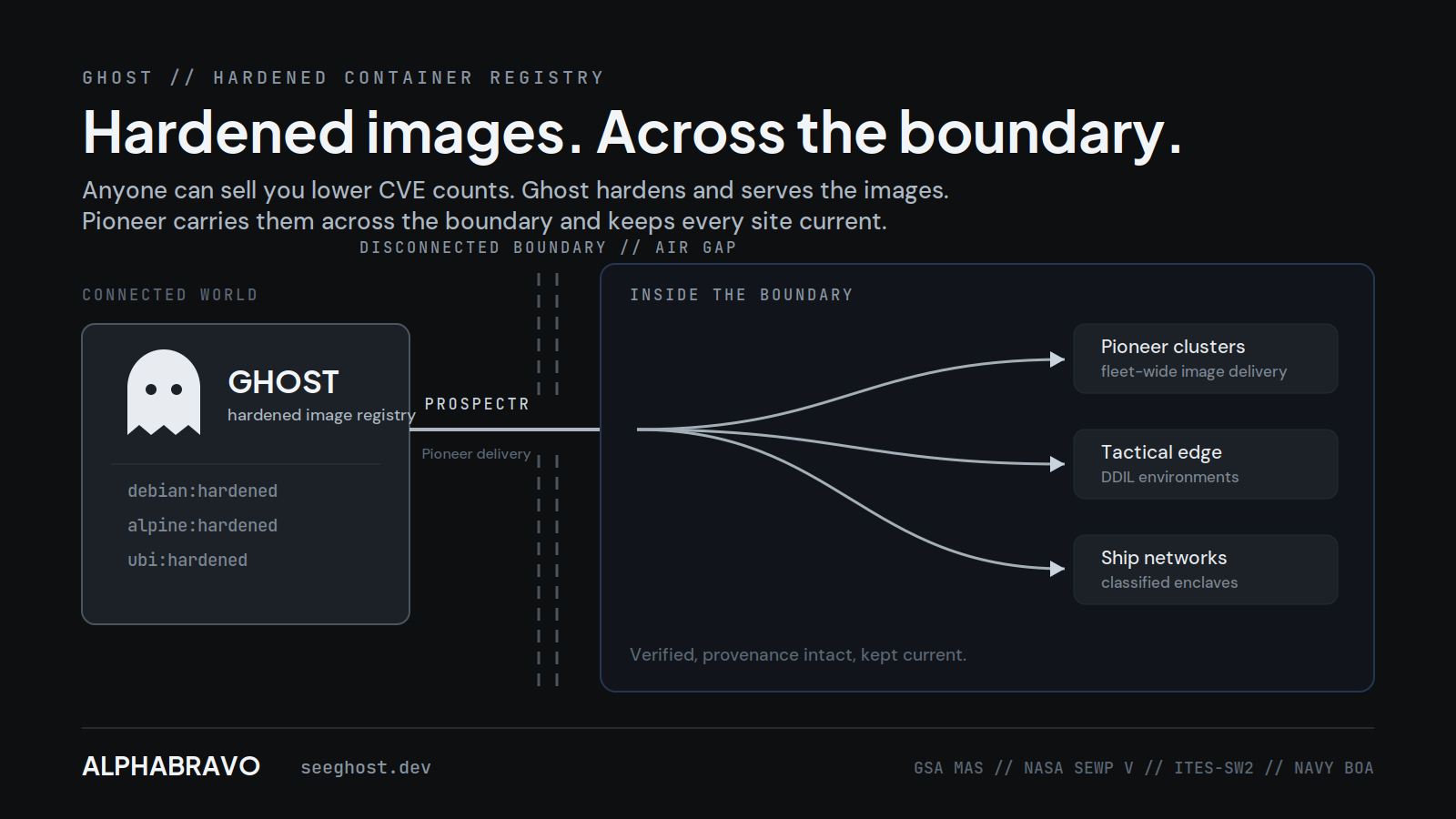Screen dimensions: 1456x819
Task: Open the Pioneer clusters card
Action: [1206, 359]
